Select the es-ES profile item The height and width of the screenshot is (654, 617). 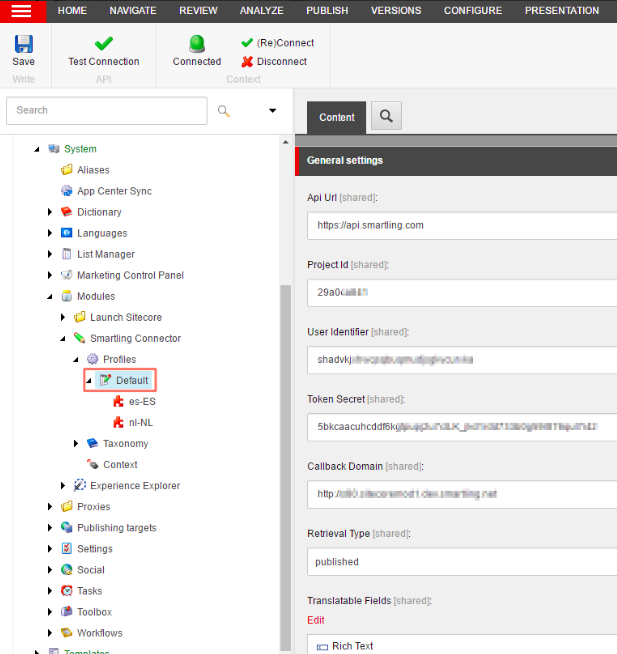point(142,401)
